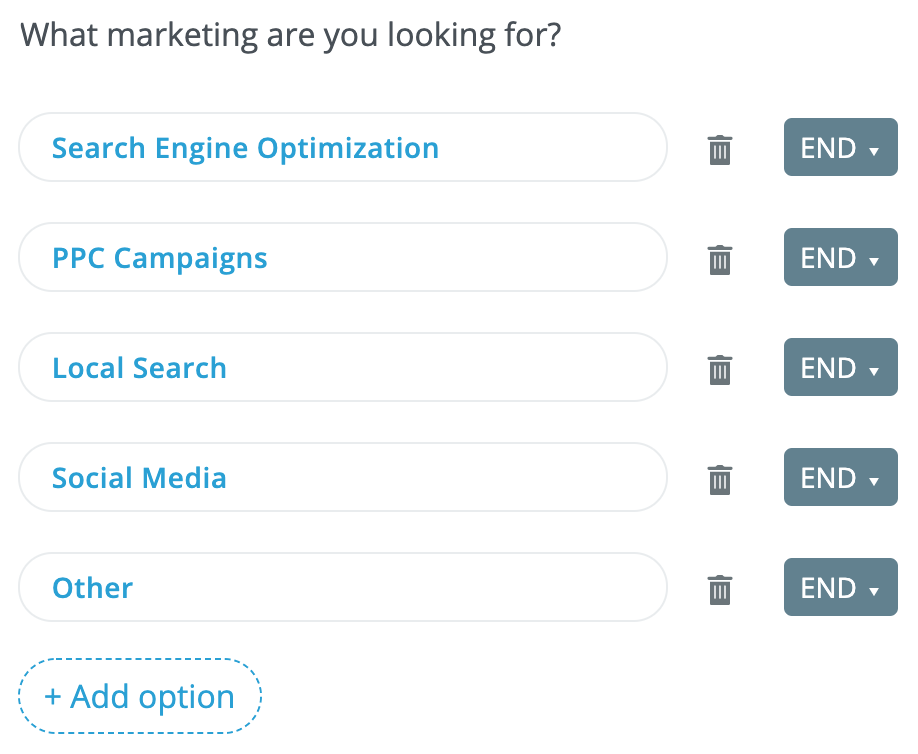Remove the Other option via trash

720,590
